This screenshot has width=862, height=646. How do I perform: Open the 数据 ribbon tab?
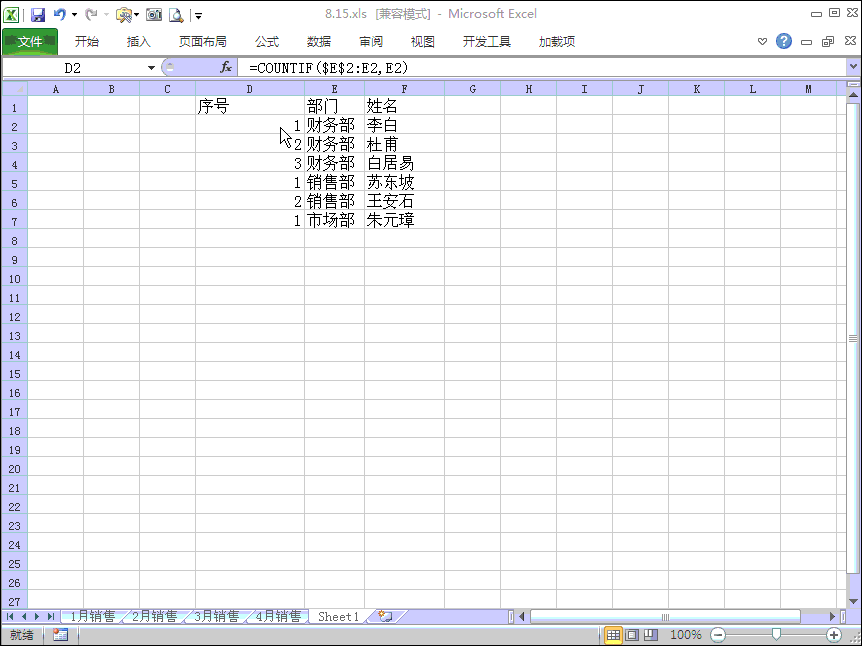(x=319, y=42)
